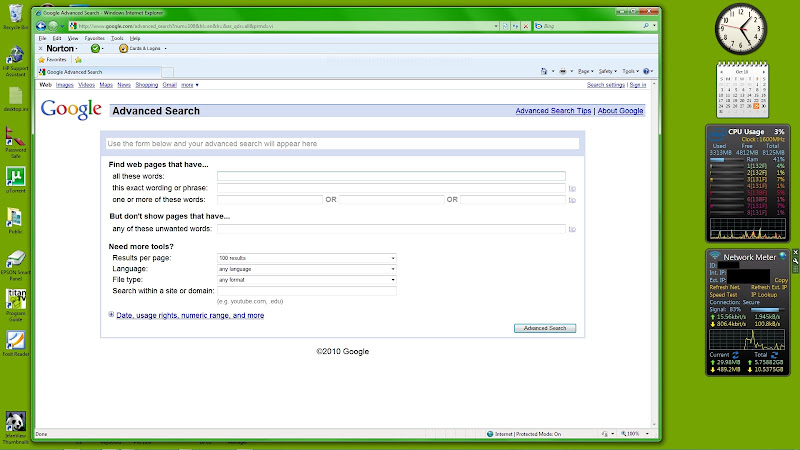Click the Norton green checkmark status icon
The image size is (800, 450).
click(95, 48)
